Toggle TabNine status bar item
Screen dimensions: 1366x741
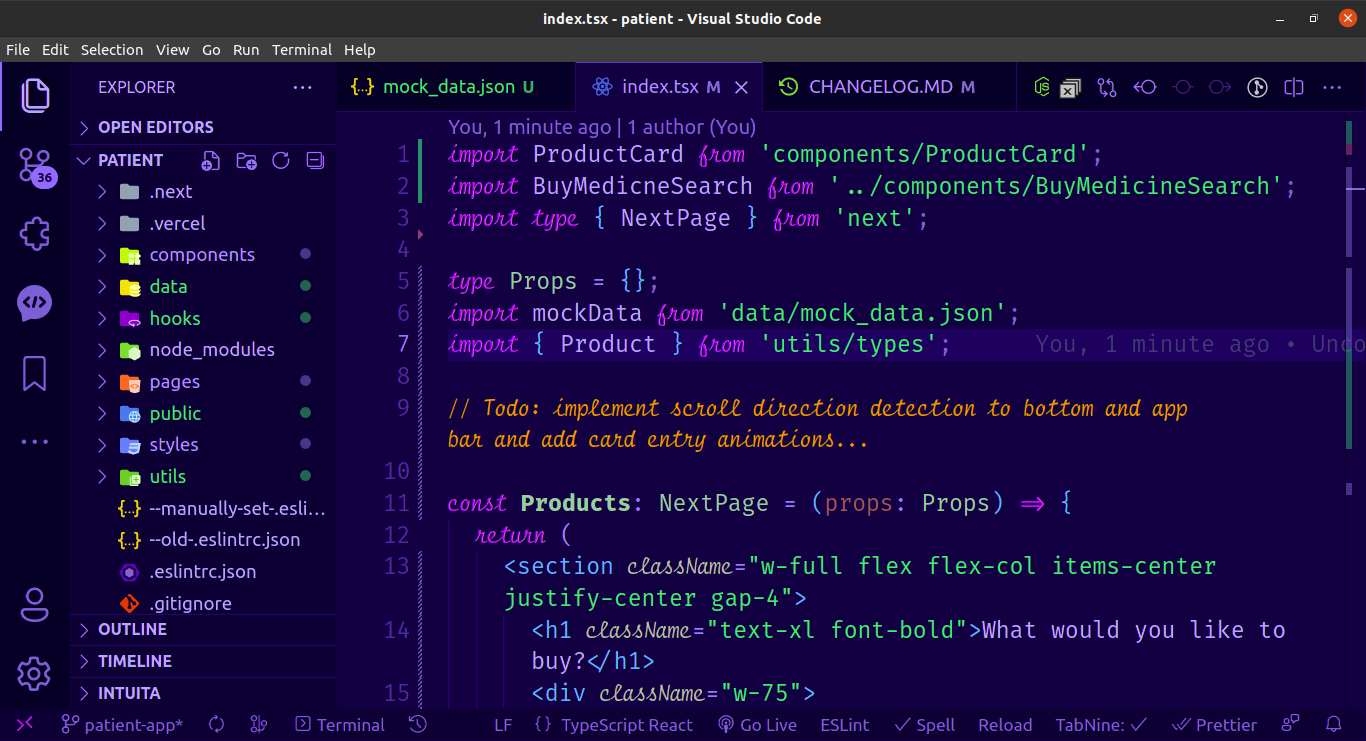pos(1102,725)
